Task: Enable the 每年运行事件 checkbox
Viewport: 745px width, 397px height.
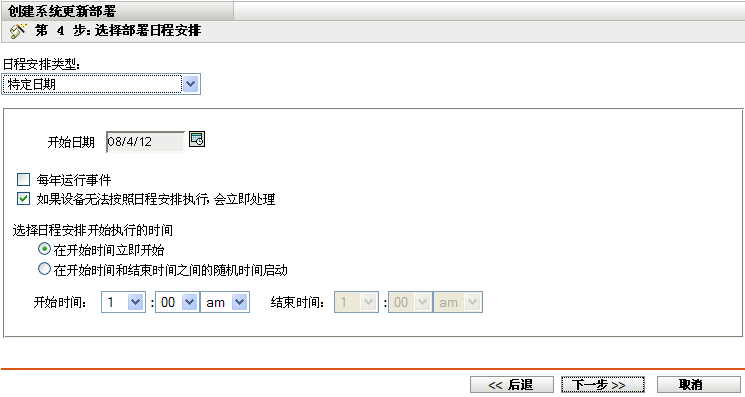Action: [x=23, y=180]
